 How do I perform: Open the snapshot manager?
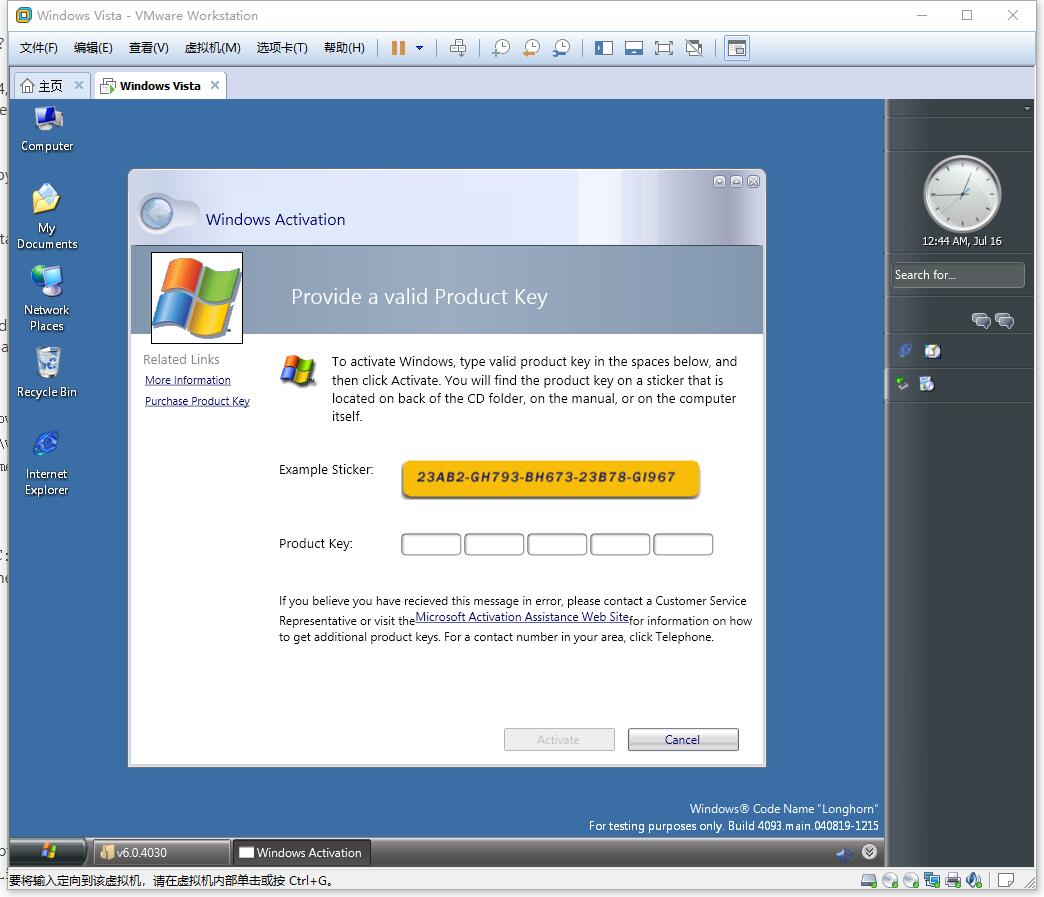561,48
